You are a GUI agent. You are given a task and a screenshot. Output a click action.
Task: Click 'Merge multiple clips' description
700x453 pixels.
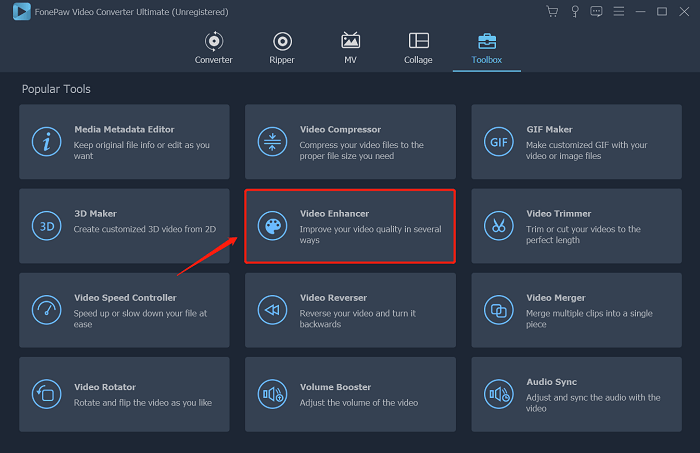click(x=589, y=319)
